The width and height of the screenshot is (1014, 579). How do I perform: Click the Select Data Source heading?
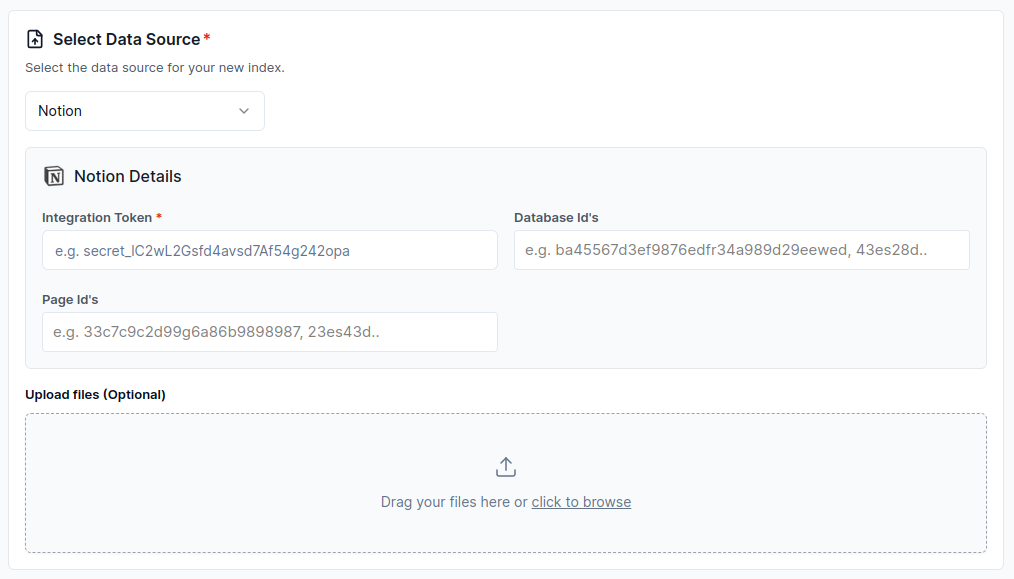(x=127, y=39)
